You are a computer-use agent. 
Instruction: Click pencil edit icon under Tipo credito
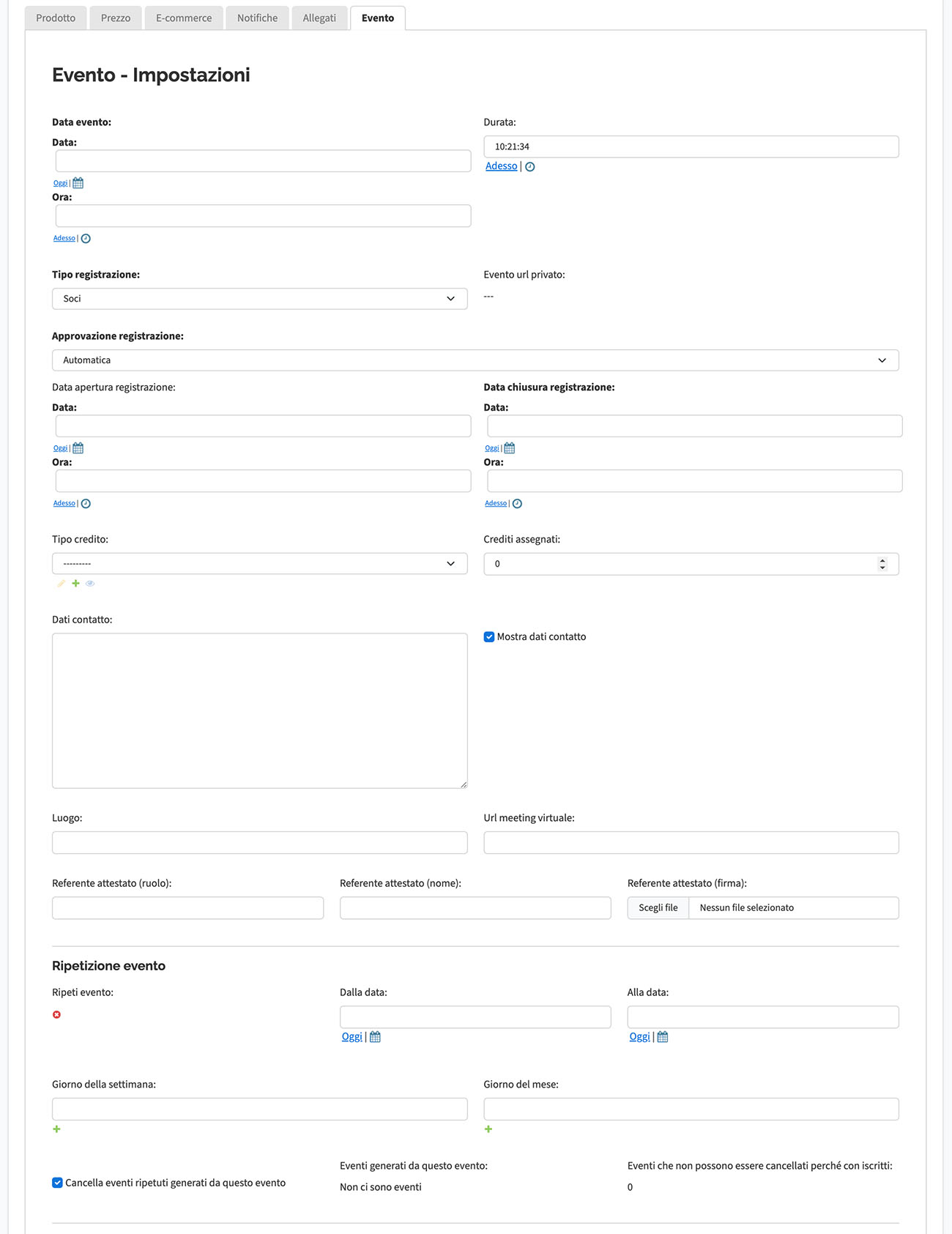62,584
